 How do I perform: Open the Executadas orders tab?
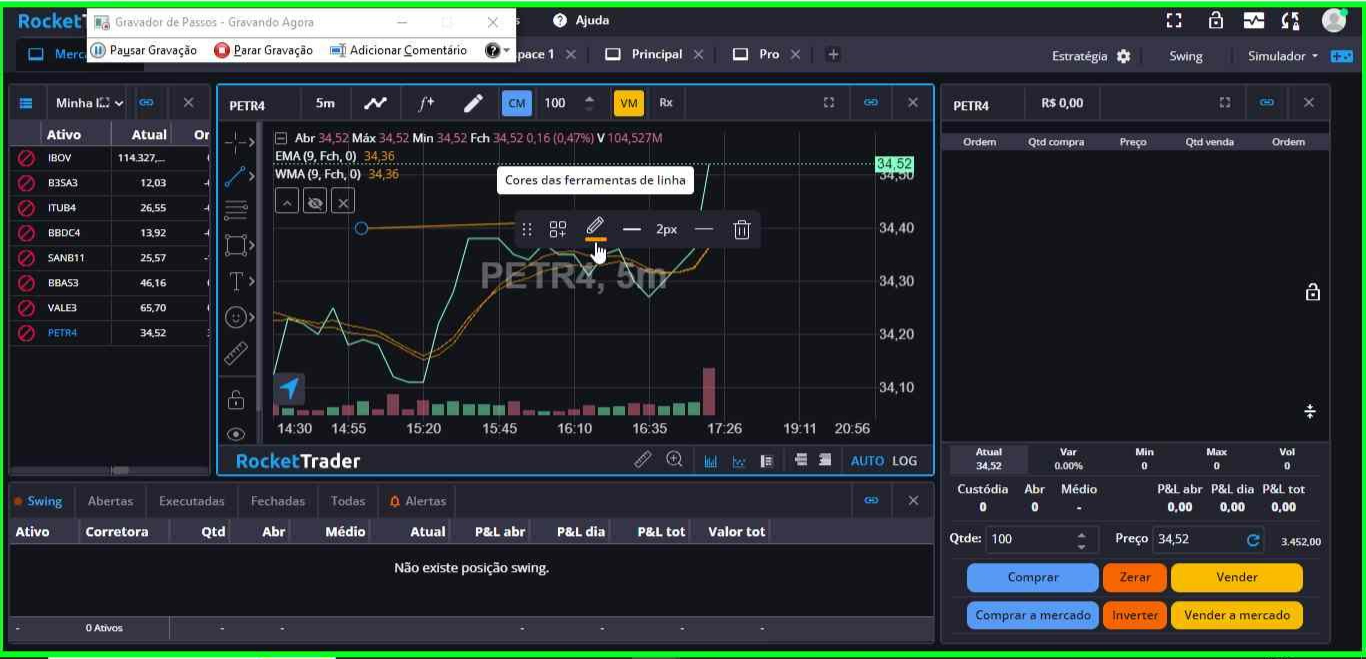(x=192, y=501)
